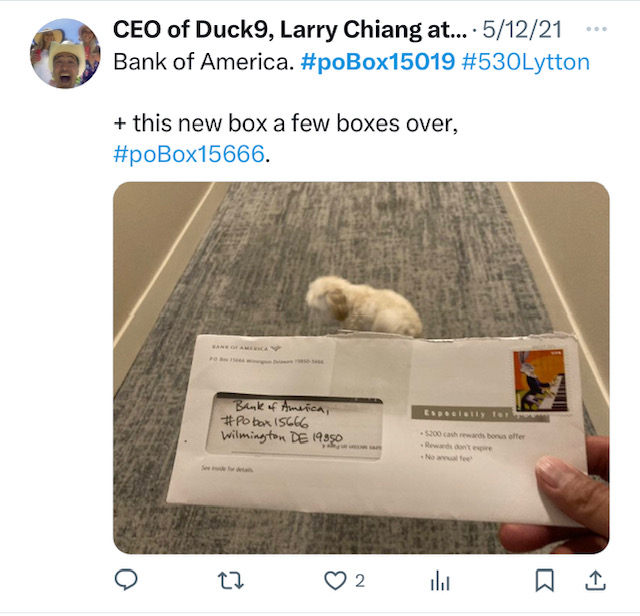
Task: Click the handwritten address window in the photo
Action: (294, 425)
